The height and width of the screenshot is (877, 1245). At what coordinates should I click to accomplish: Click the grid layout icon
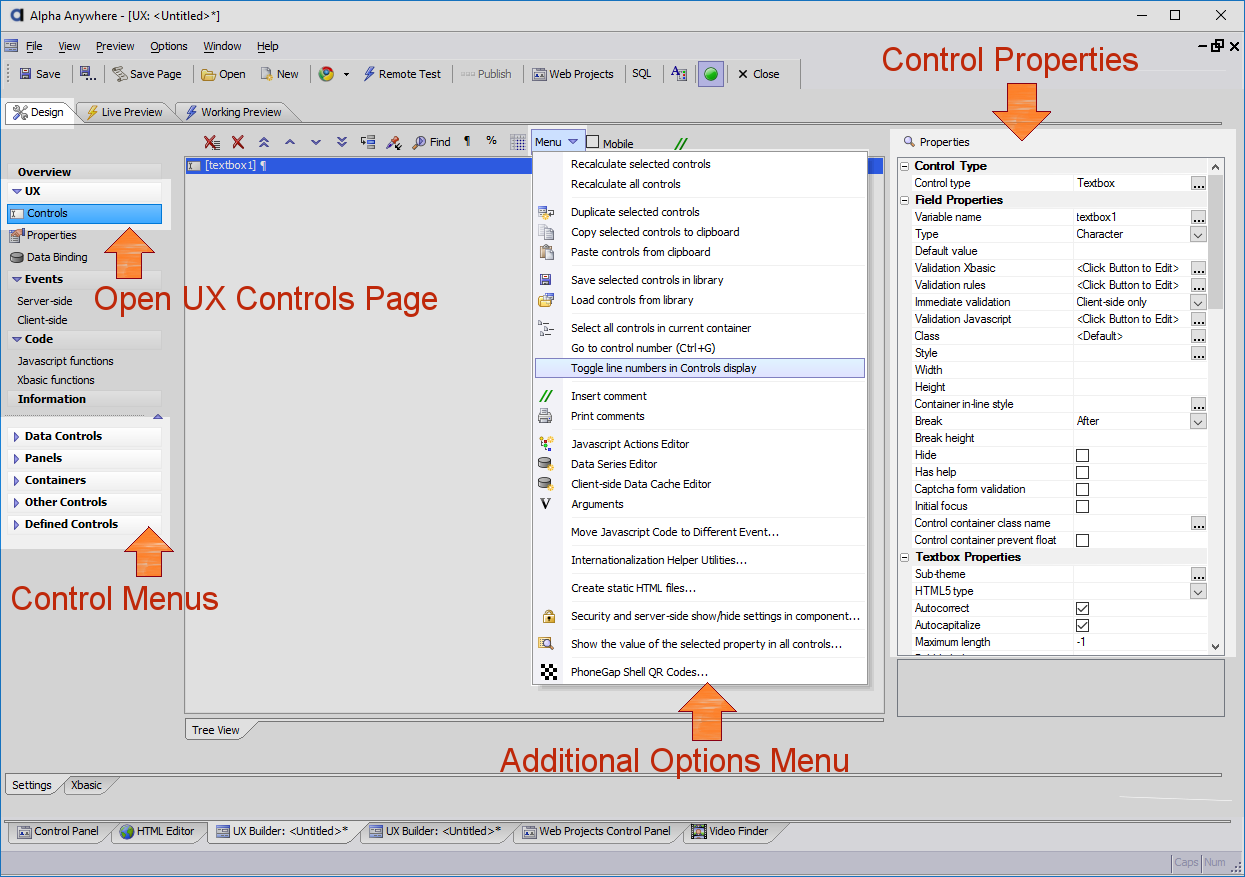518,142
